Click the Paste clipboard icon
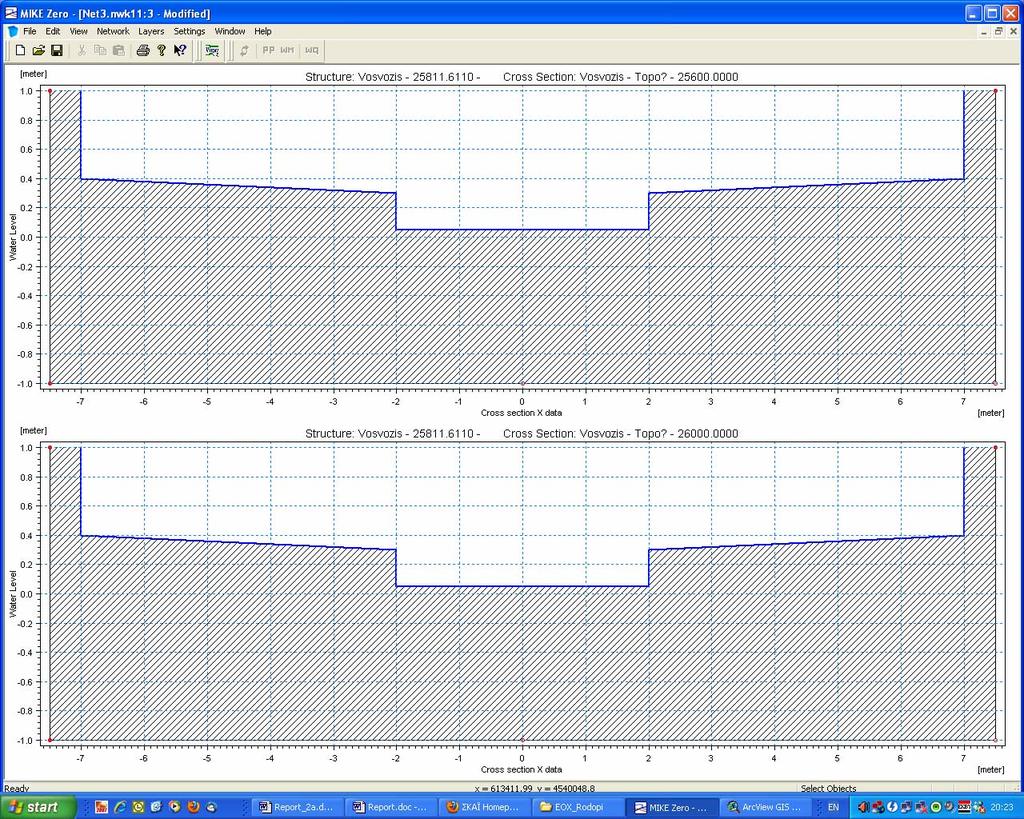This screenshot has height=819, width=1024. click(x=119, y=50)
